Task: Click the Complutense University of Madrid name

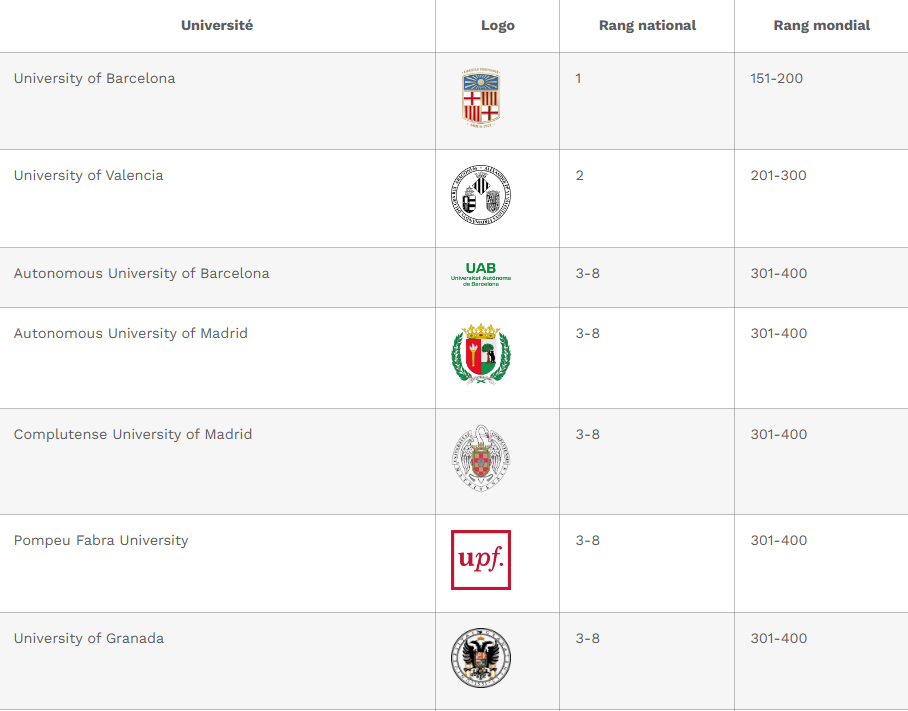Action: (133, 435)
